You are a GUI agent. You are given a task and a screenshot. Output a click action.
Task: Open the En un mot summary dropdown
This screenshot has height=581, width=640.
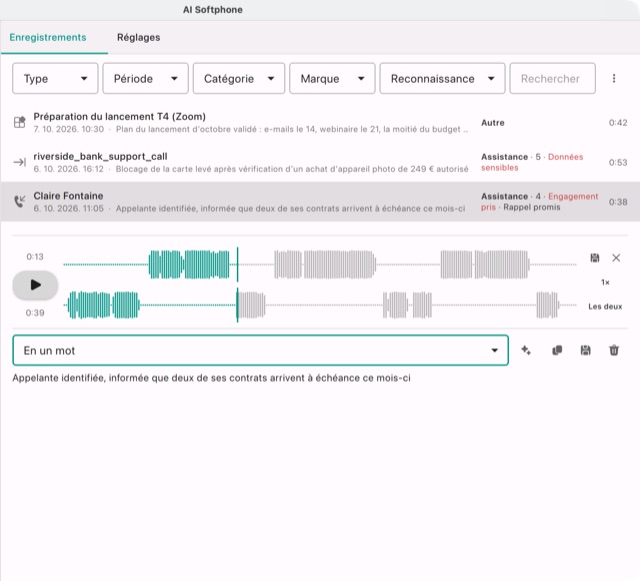[x=260, y=350]
